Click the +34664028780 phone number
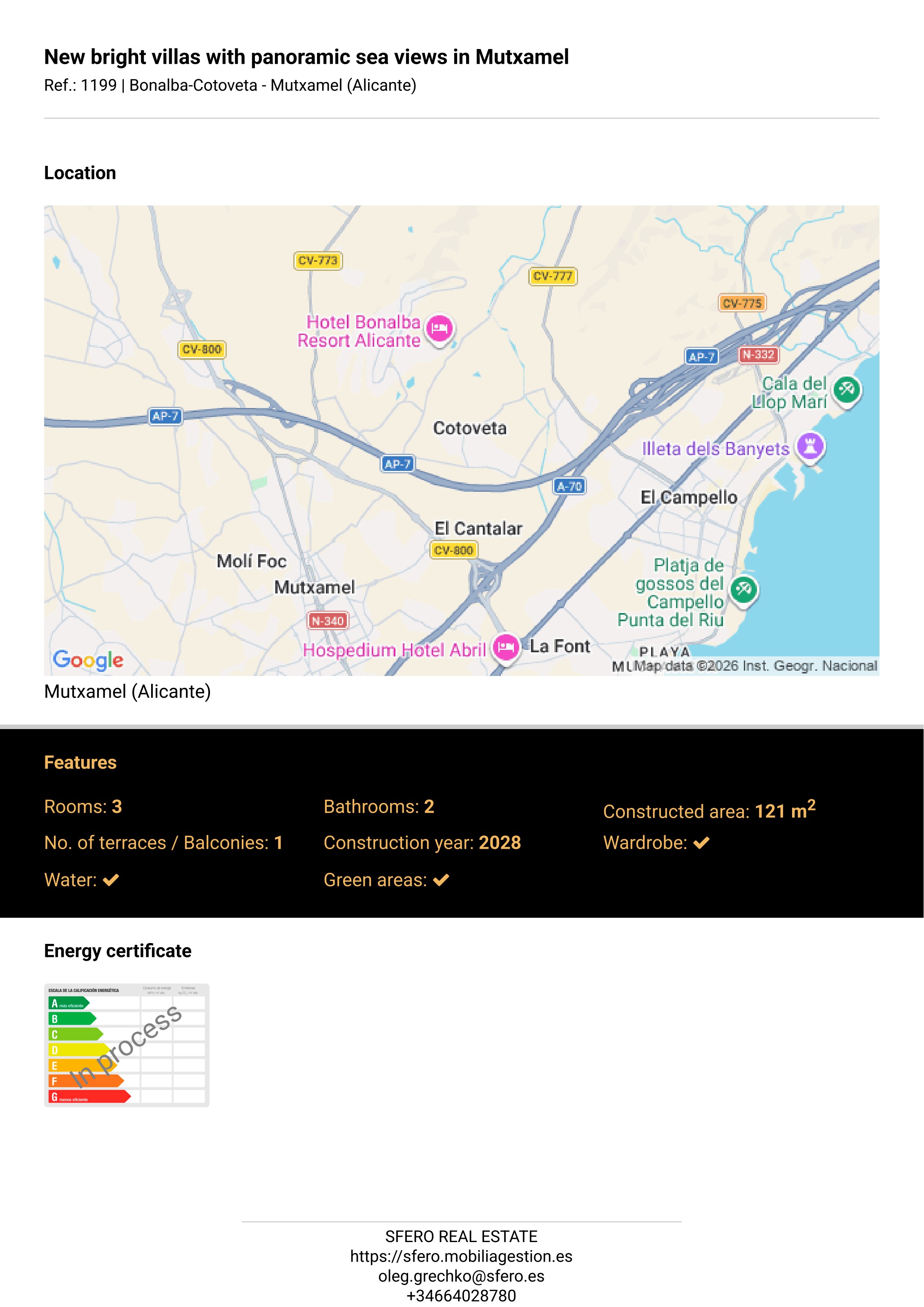The width and height of the screenshot is (924, 1307). (x=461, y=1296)
